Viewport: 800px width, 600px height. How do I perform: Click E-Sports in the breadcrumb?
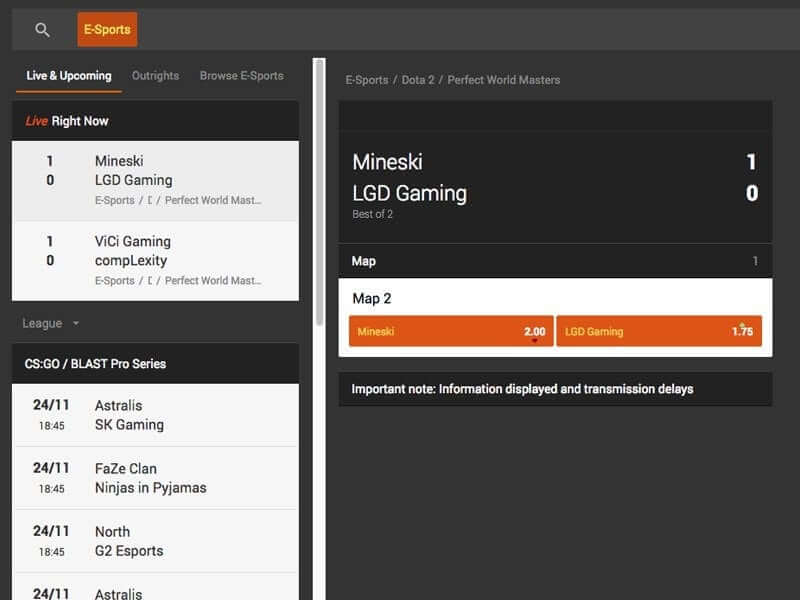366,80
